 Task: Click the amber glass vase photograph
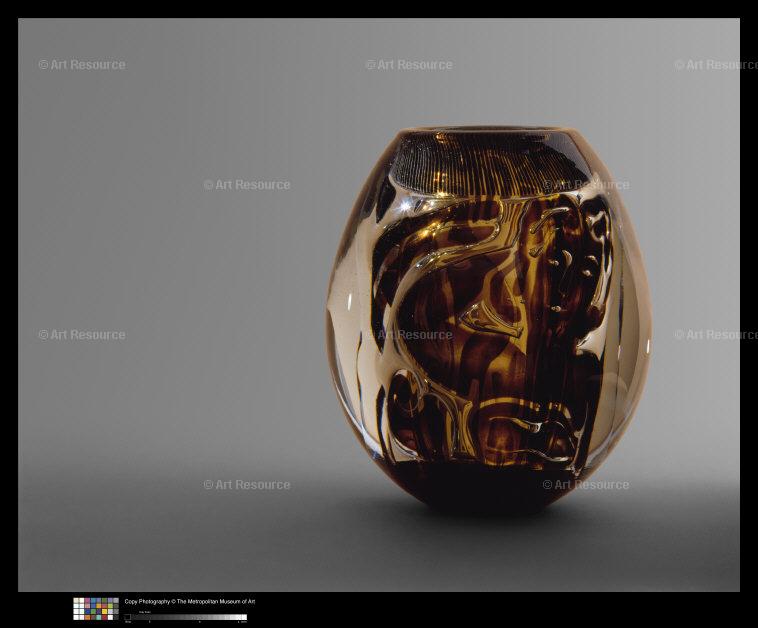(x=379, y=305)
